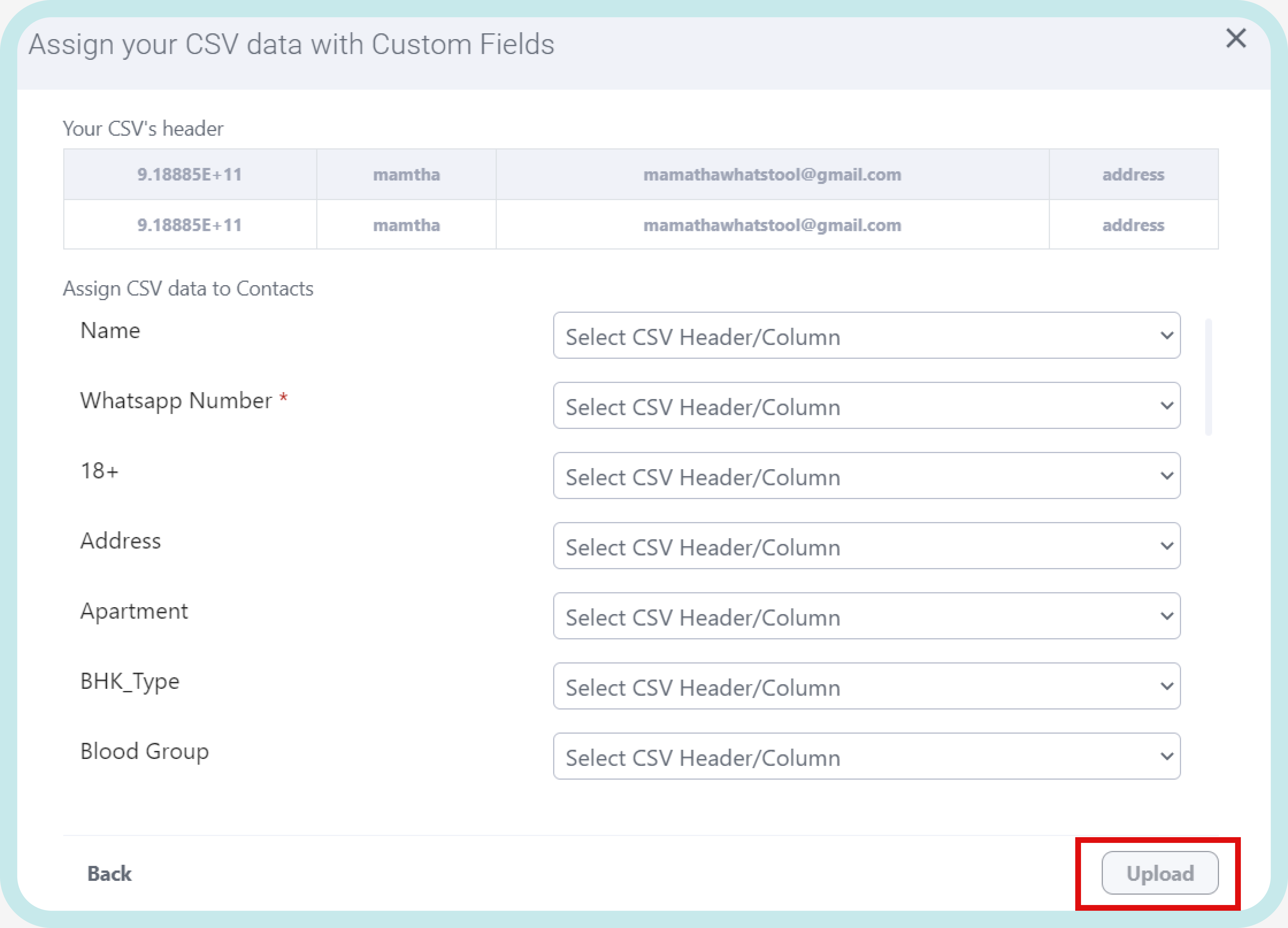Screen dimensions: 1288x928
Task: Open the 18+ CSV column dropdown
Action: (x=867, y=475)
